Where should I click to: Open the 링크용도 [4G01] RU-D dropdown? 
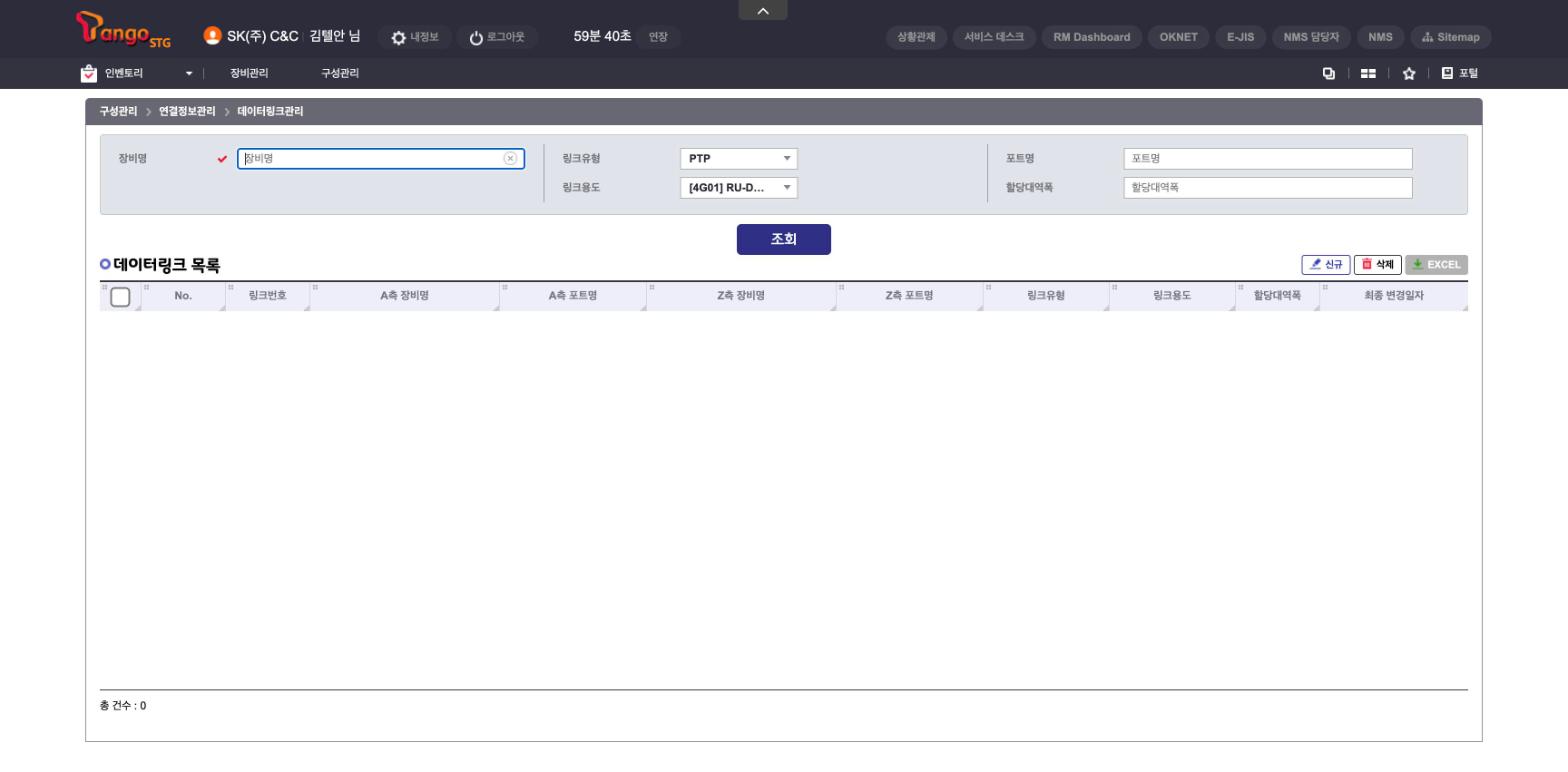739,187
